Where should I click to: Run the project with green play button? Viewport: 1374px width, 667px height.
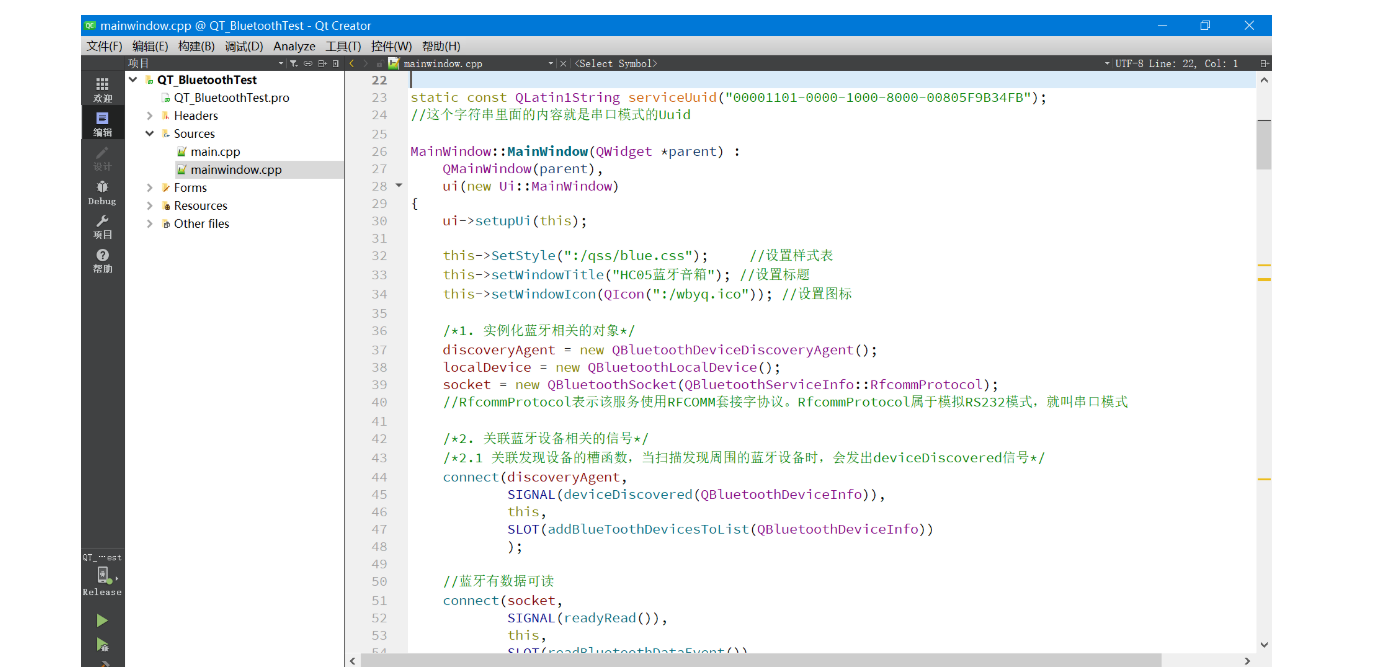point(102,621)
